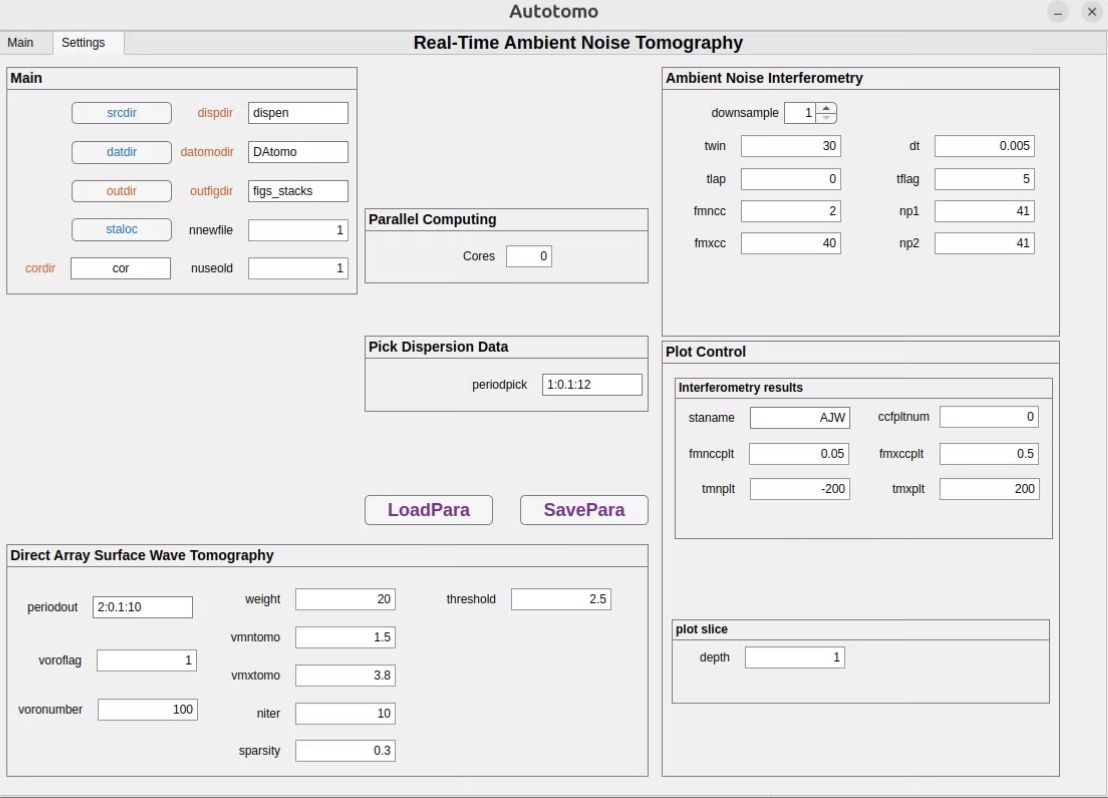Click the LoadPara button
The height and width of the screenshot is (798, 1108).
point(429,510)
